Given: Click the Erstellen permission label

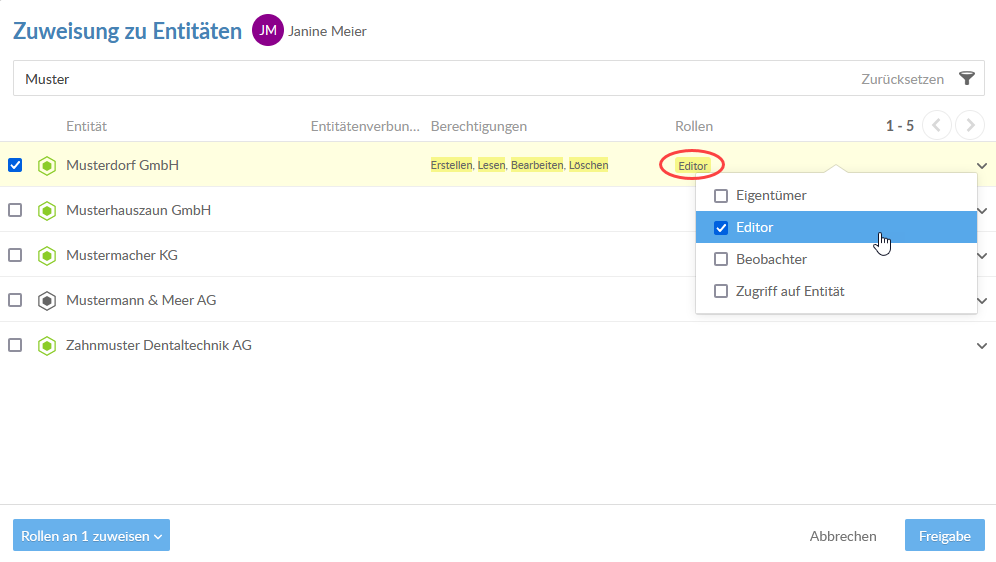Looking at the screenshot, I should pos(452,165).
